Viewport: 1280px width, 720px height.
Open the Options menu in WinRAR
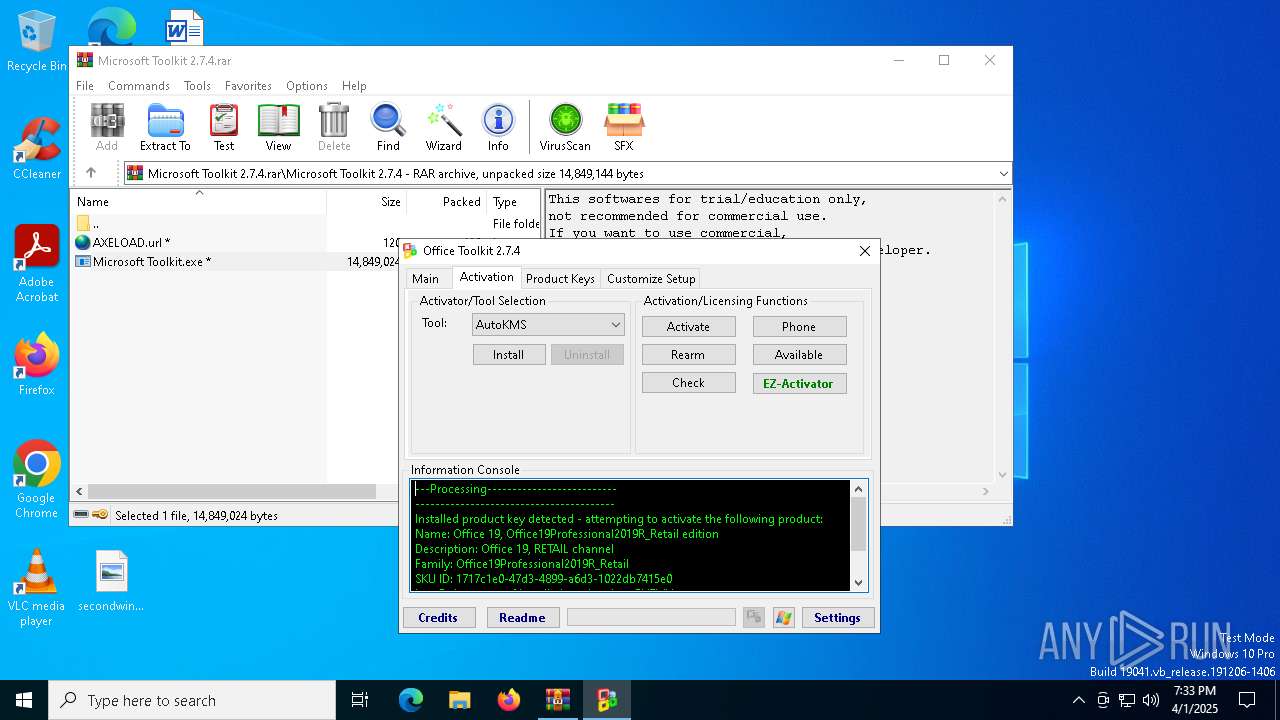307,86
